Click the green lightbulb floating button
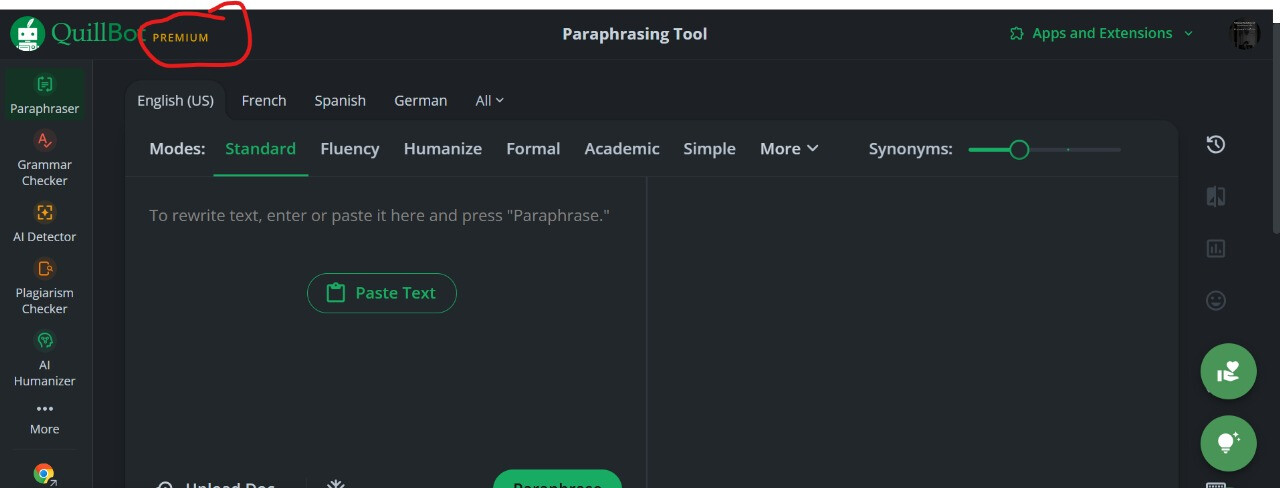The width and height of the screenshot is (1280, 488). point(1228,443)
